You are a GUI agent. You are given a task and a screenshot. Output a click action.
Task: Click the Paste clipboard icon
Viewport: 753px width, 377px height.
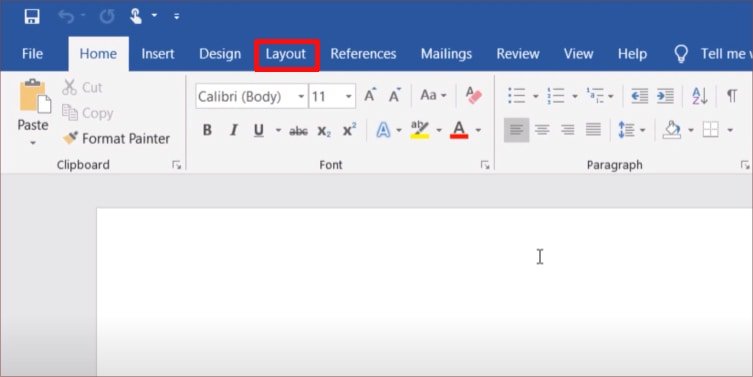point(35,97)
